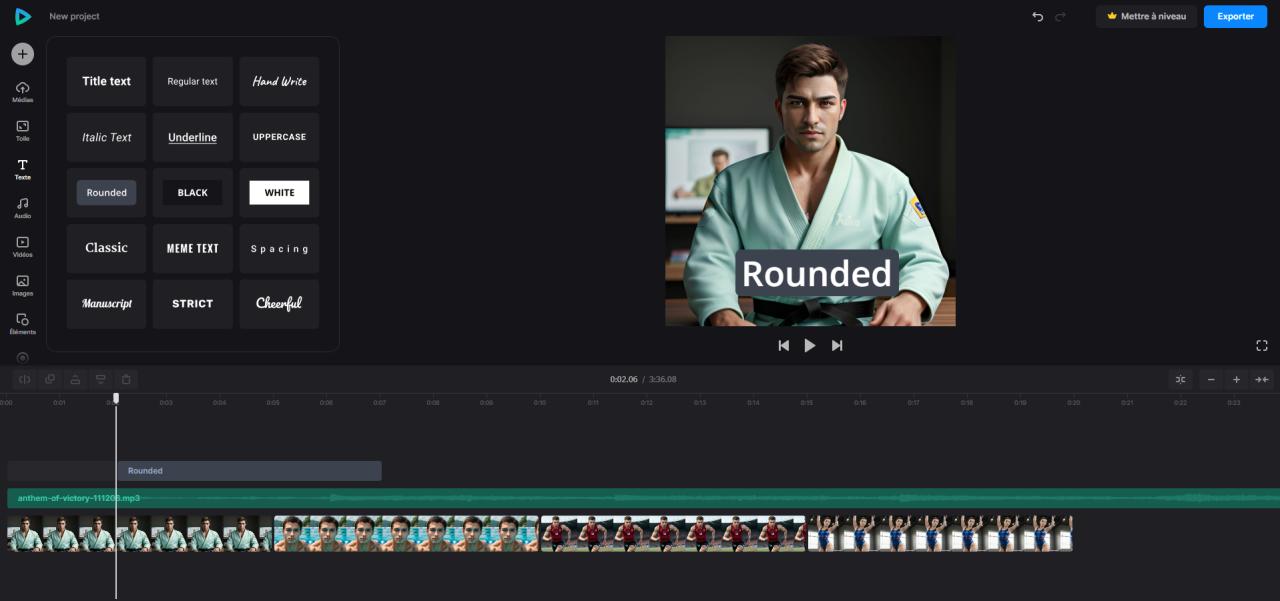Add the MEME TEXT style
Screen dimensions: 1280x601
pyautogui.click(x=192, y=248)
